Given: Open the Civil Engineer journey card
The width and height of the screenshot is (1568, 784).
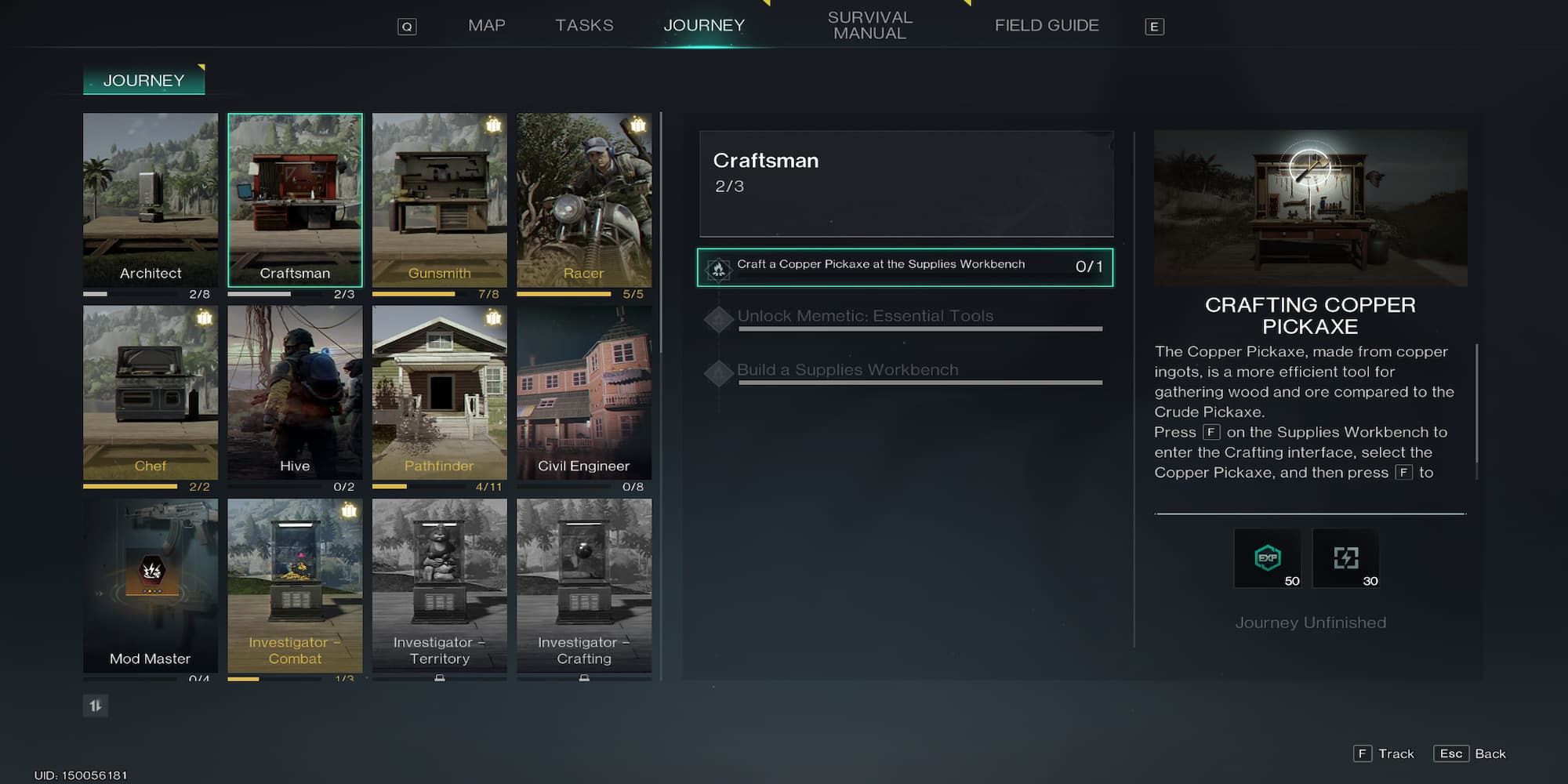Looking at the screenshot, I should coord(584,393).
